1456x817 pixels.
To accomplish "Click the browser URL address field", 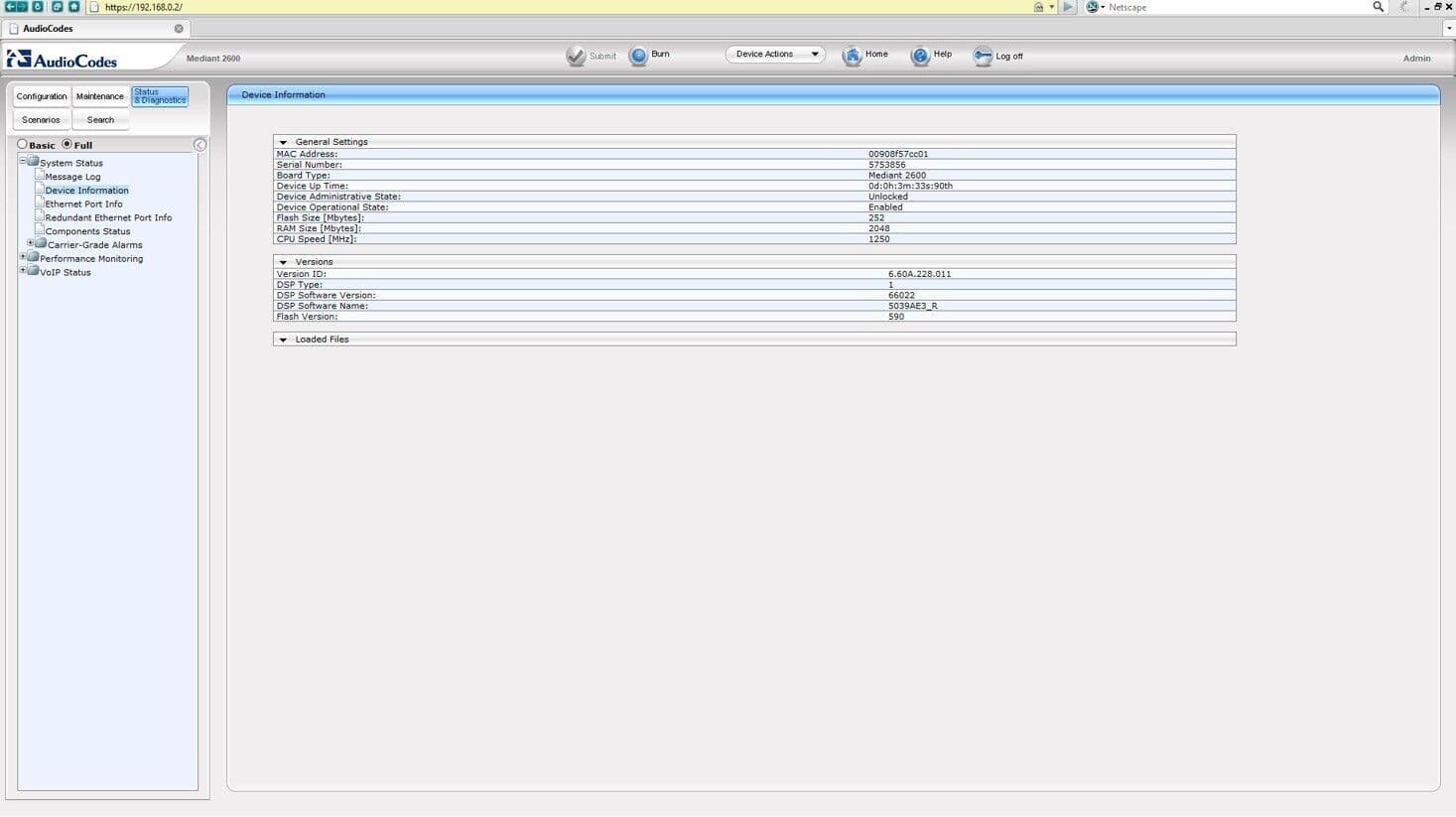I will [496, 7].
